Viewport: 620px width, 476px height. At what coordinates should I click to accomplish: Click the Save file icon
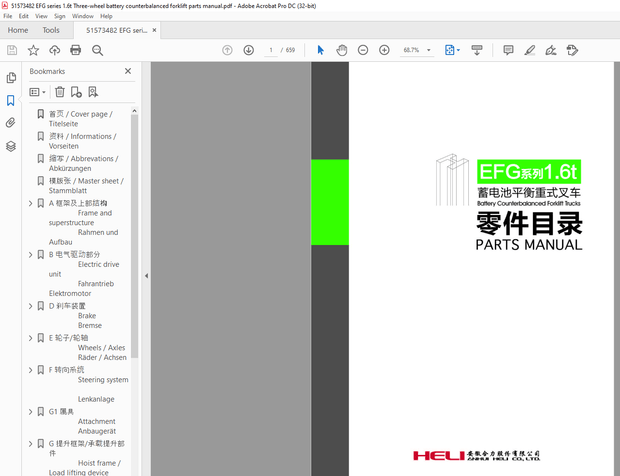tap(12, 50)
